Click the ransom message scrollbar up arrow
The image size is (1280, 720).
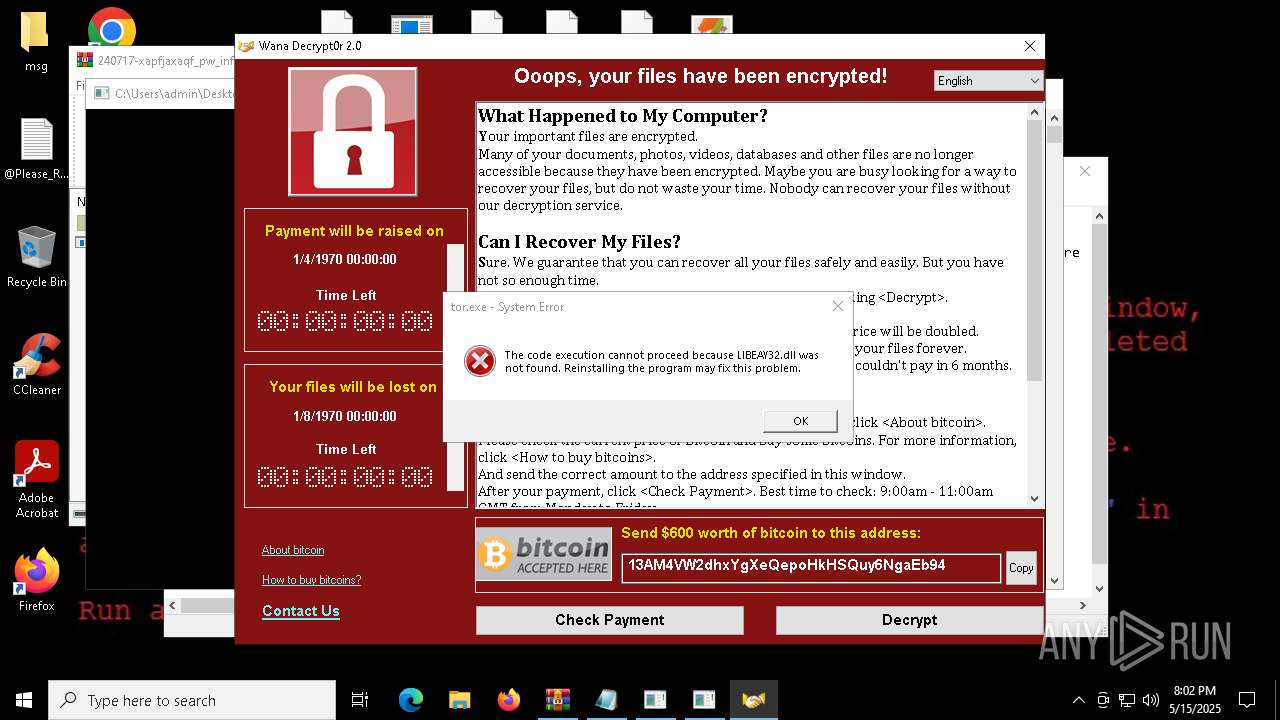[1034, 113]
